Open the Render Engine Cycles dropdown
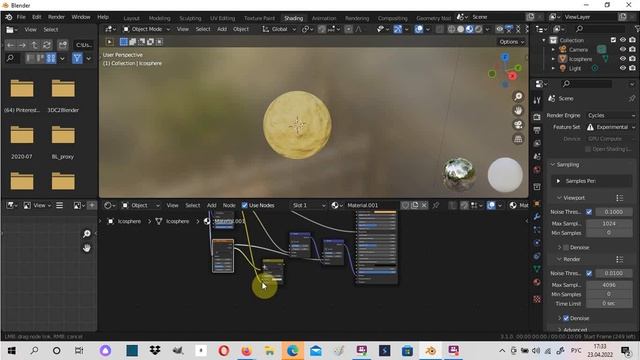Viewport: 640px width, 360px height. 611,116
